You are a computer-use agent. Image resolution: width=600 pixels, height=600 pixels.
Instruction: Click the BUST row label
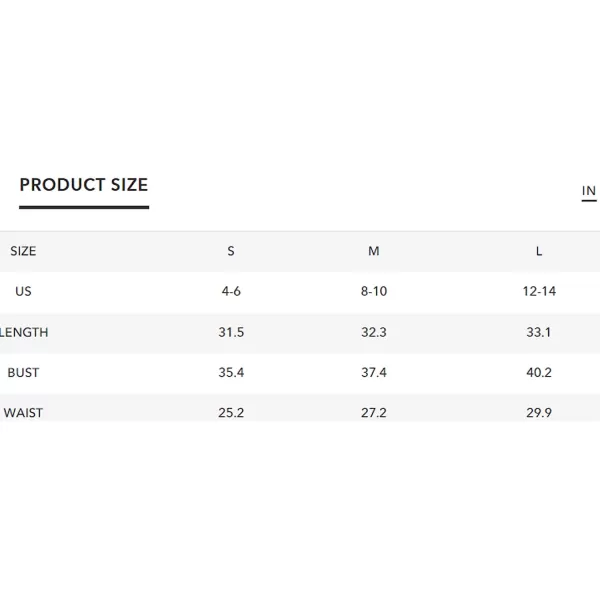23,373
